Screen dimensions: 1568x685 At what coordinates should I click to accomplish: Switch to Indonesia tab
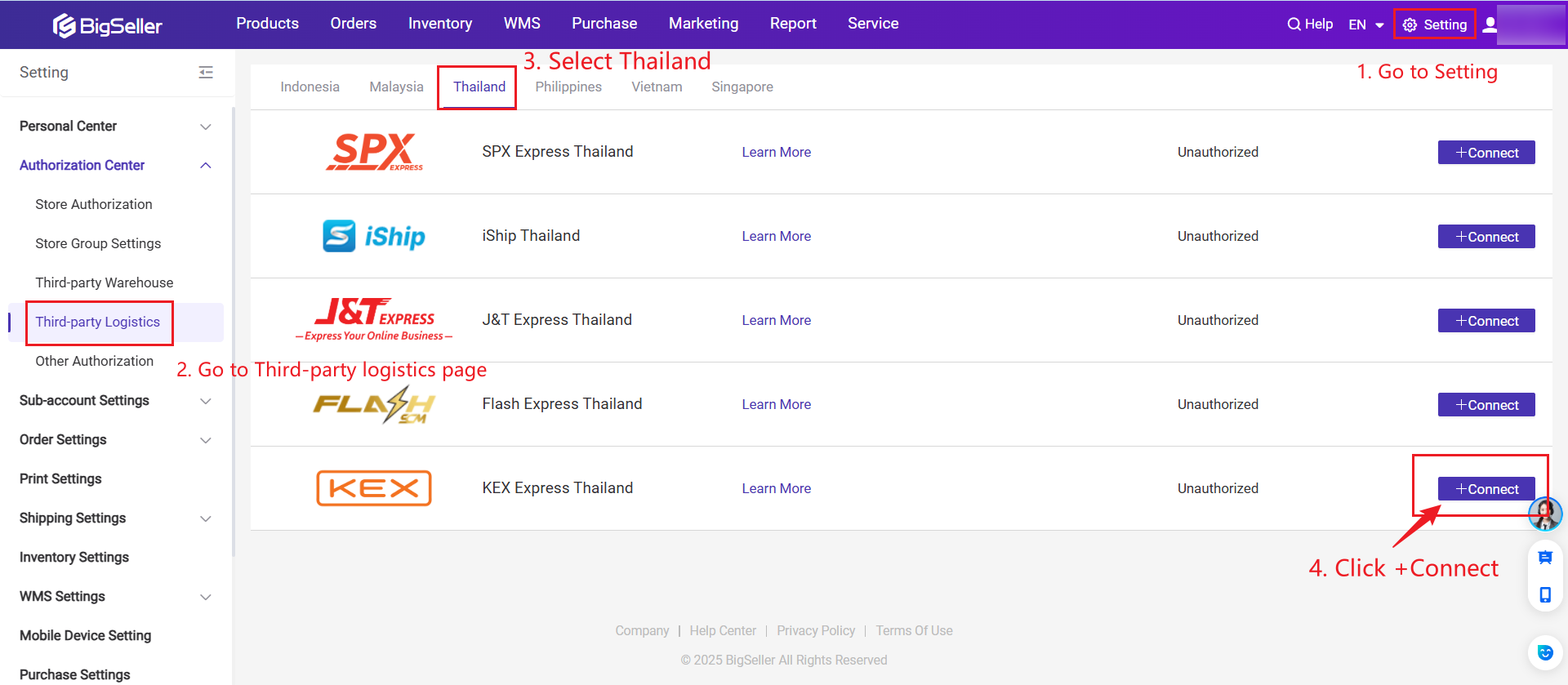point(310,87)
